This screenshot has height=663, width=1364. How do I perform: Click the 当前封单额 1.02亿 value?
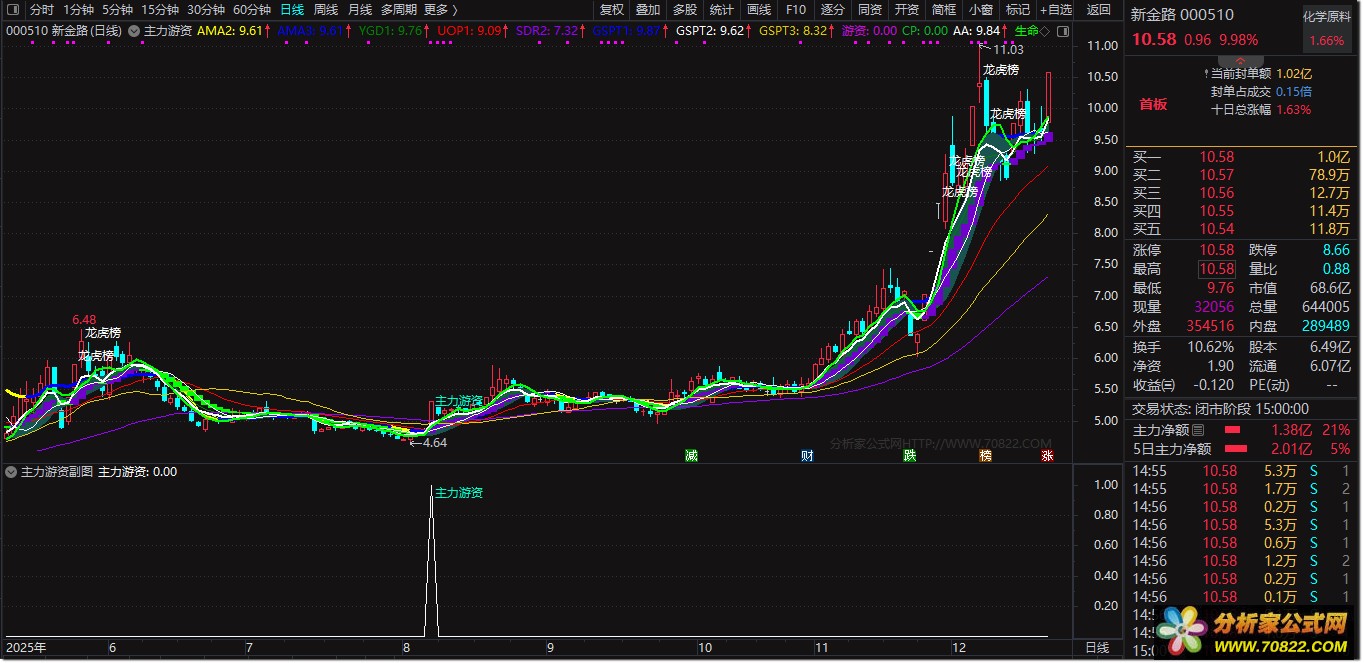click(x=1294, y=73)
